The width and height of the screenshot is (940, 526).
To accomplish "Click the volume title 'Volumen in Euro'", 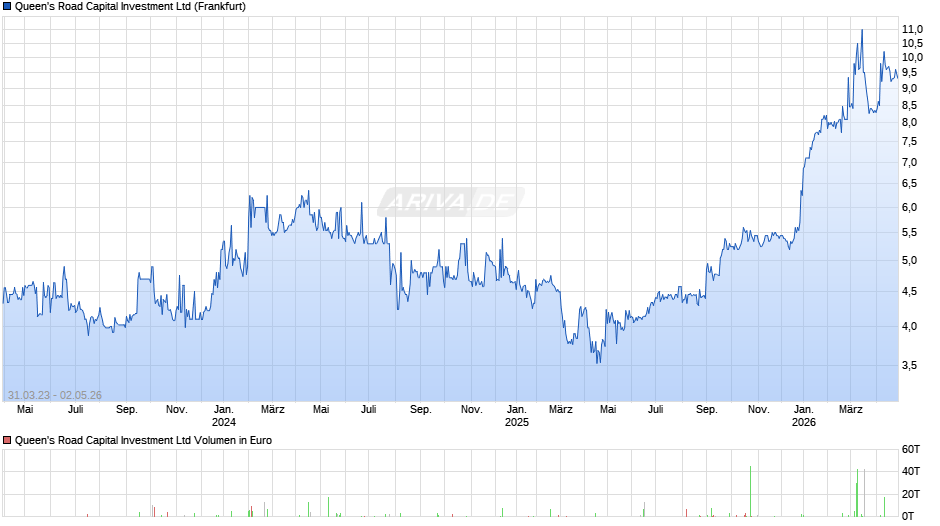I will click(x=233, y=440).
